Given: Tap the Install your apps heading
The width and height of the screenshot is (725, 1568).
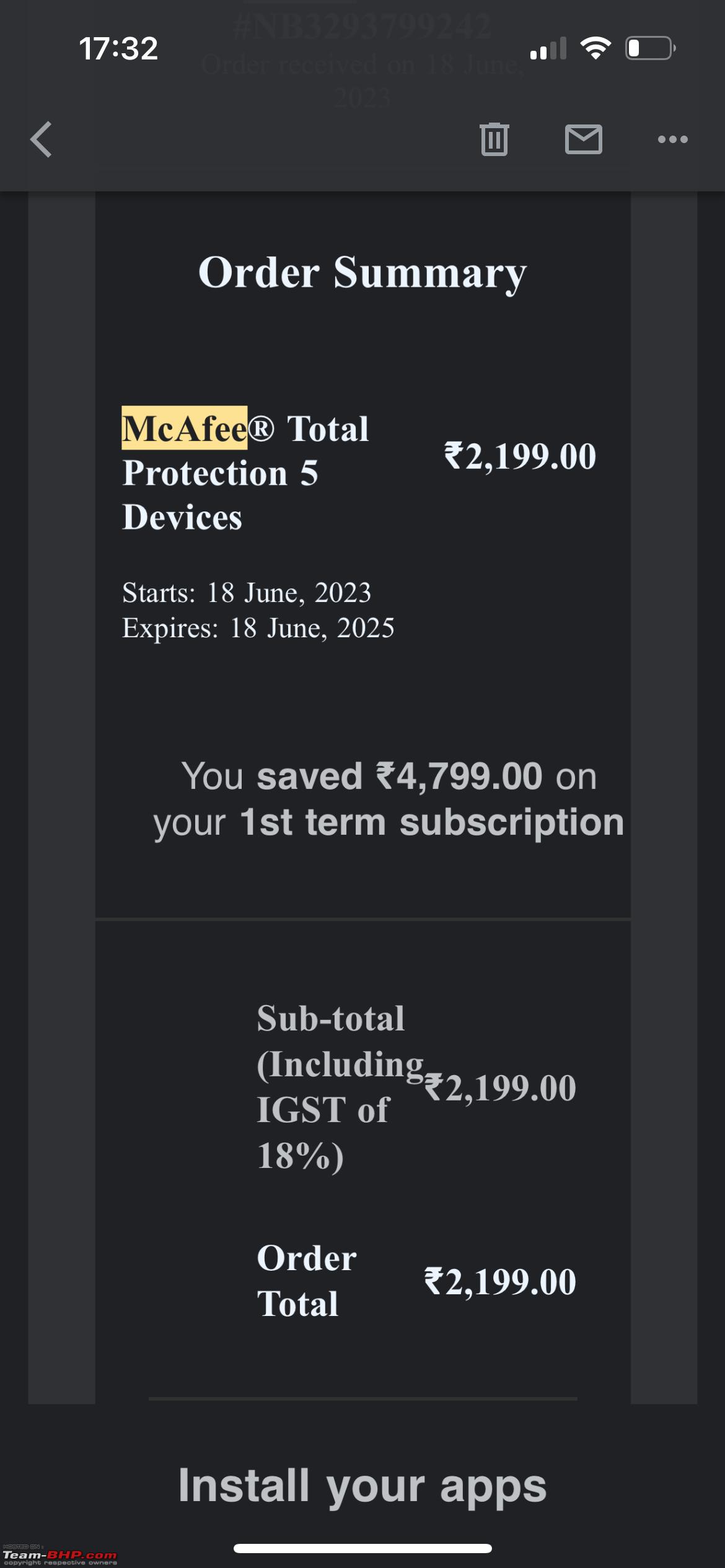Looking at the screenshot, I should pyautogui.click(x=362, y=1486).
